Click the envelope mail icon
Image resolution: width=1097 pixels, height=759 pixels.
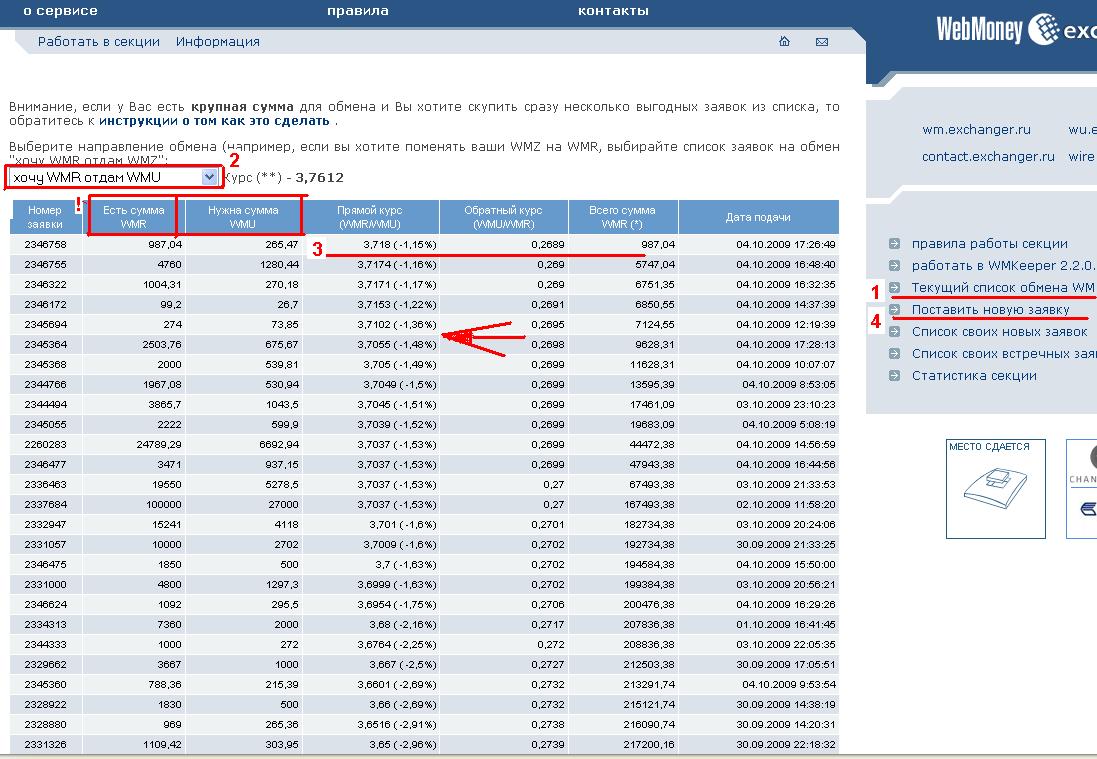coord(822,42)
